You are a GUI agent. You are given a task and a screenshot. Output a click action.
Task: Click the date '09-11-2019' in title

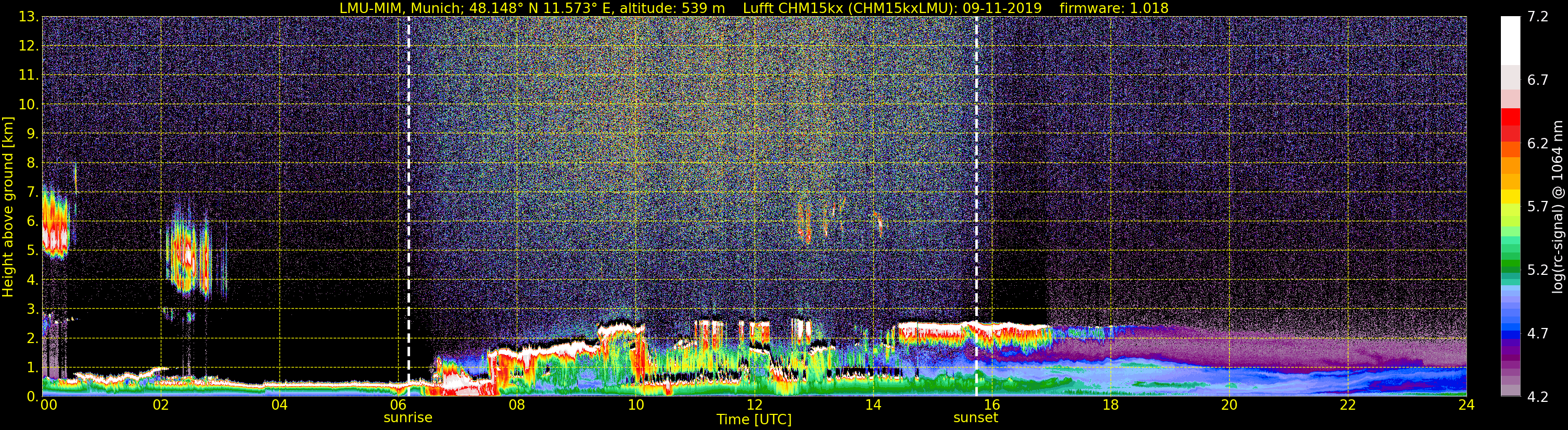coord(1002,8)
